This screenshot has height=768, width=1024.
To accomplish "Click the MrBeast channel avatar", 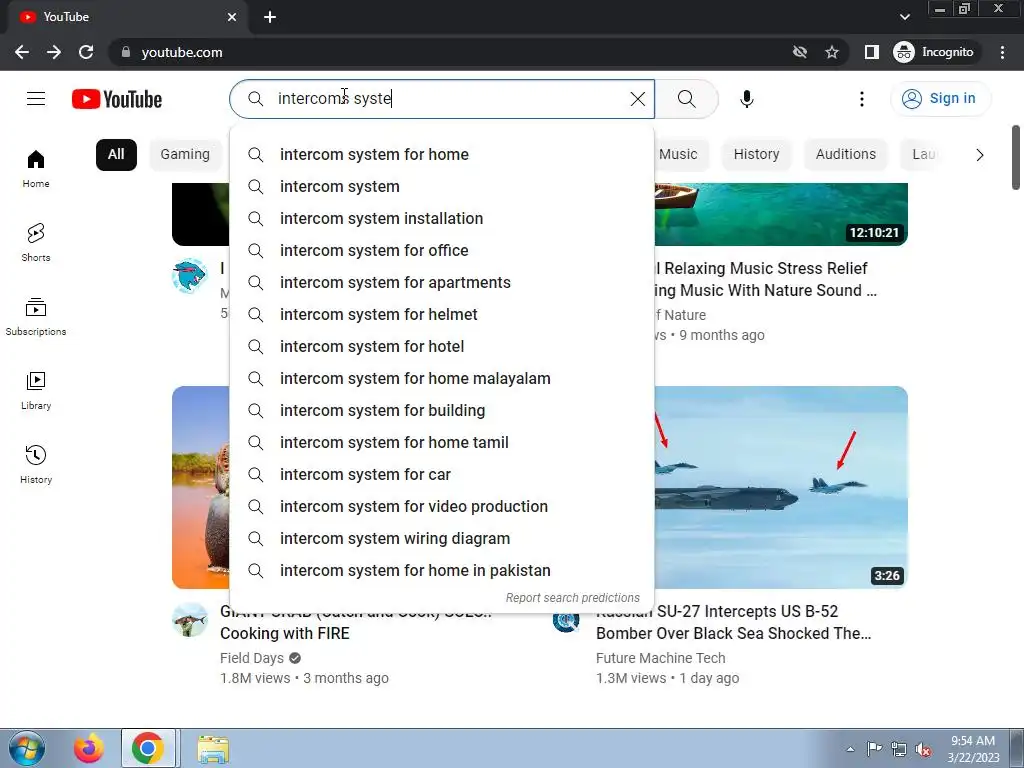I will click(189, 276).
